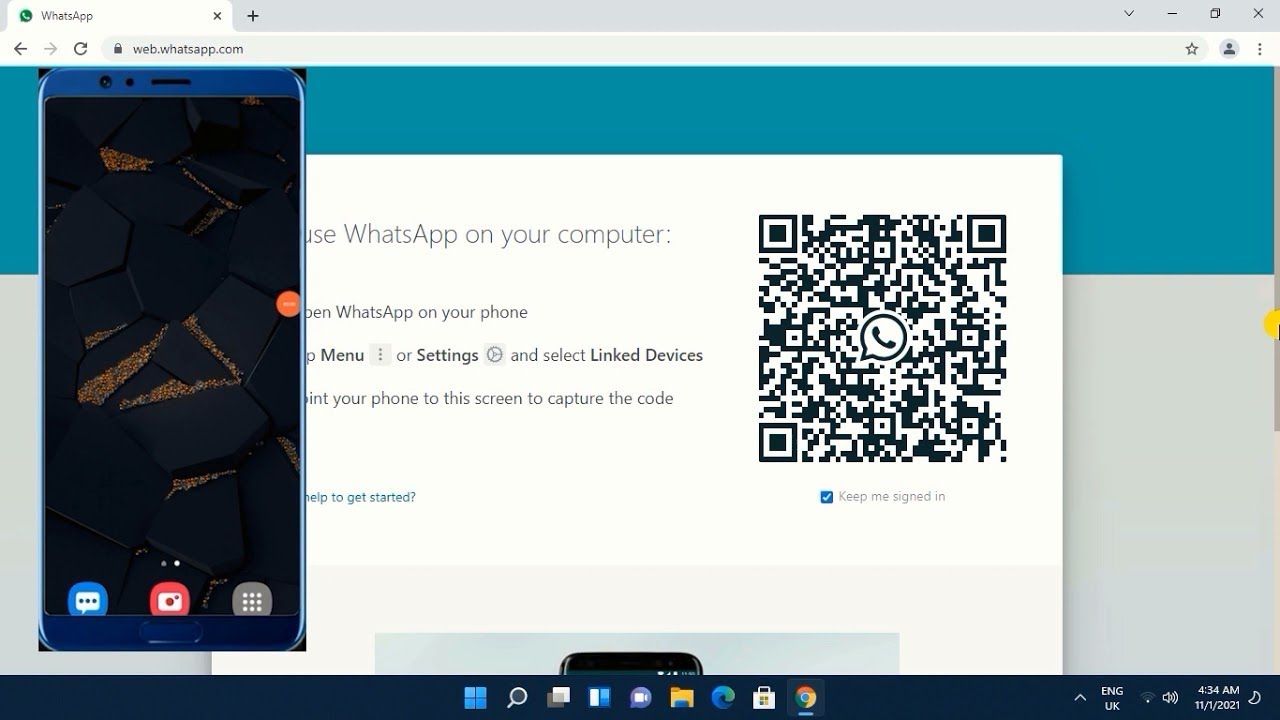Switch ENG UK input language

pyautogui.click(x=1112, y=698)
